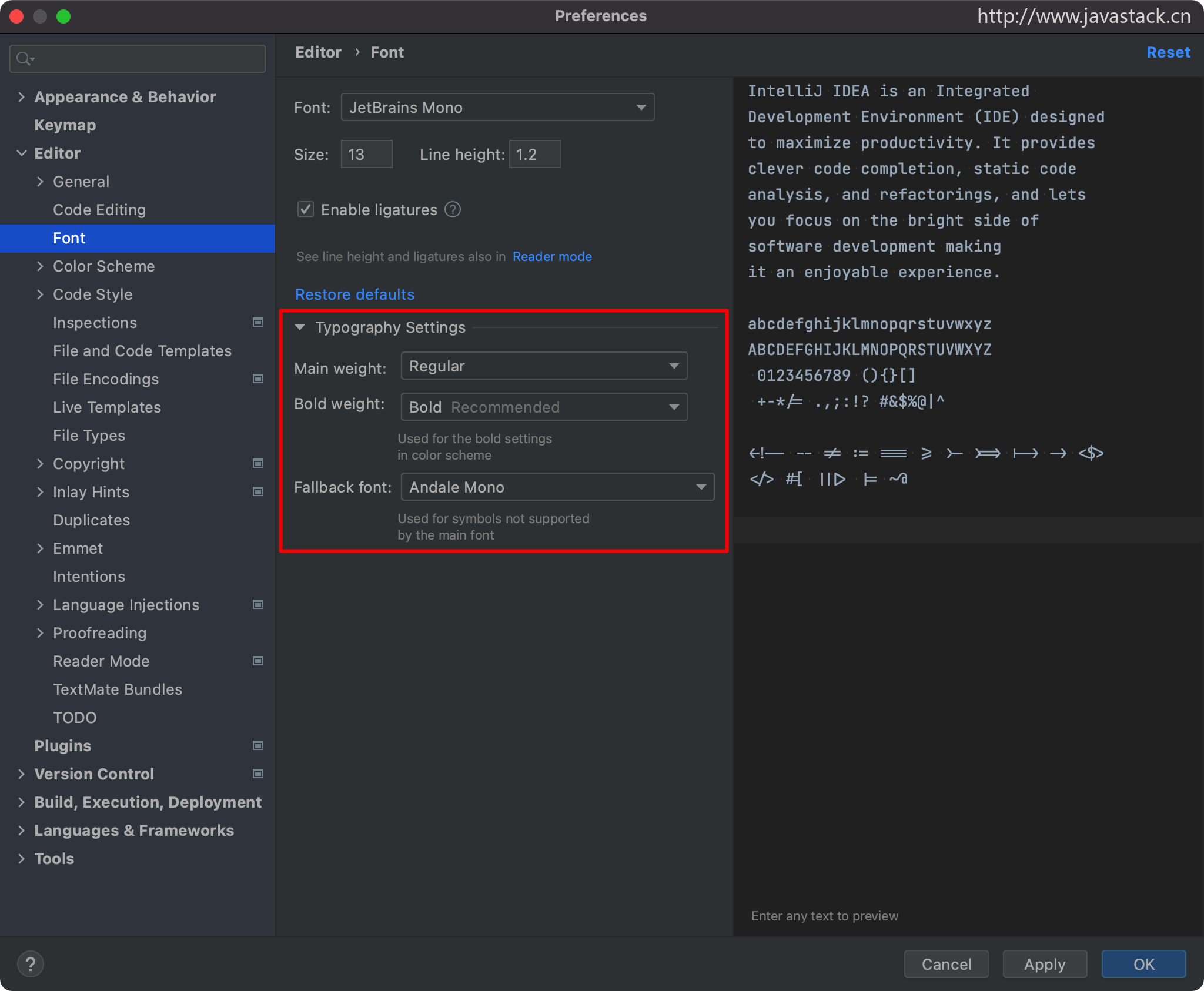Click the Inlay Hints project-level icon
The height and width of the screenshot is (991, 1204).
258,491
